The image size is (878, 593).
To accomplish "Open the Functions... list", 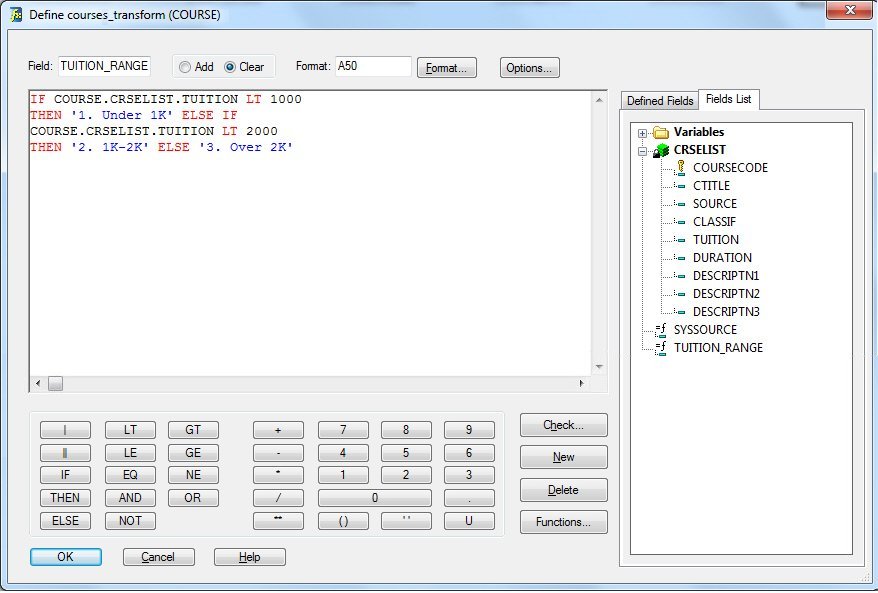I will (x=563, y=522).
